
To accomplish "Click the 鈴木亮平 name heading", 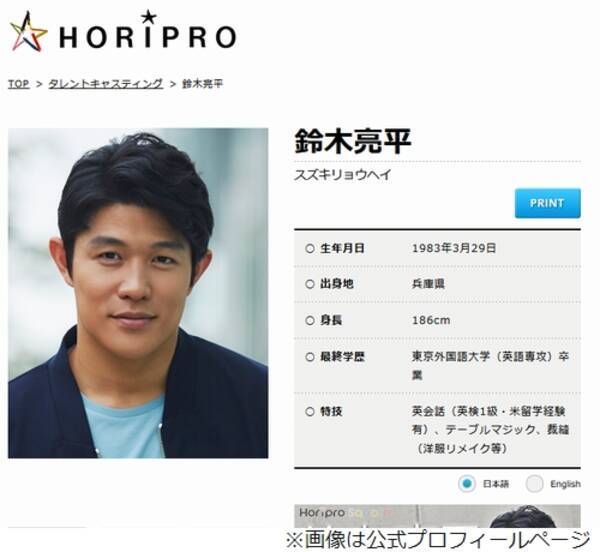I will click(x=353, y=141).
